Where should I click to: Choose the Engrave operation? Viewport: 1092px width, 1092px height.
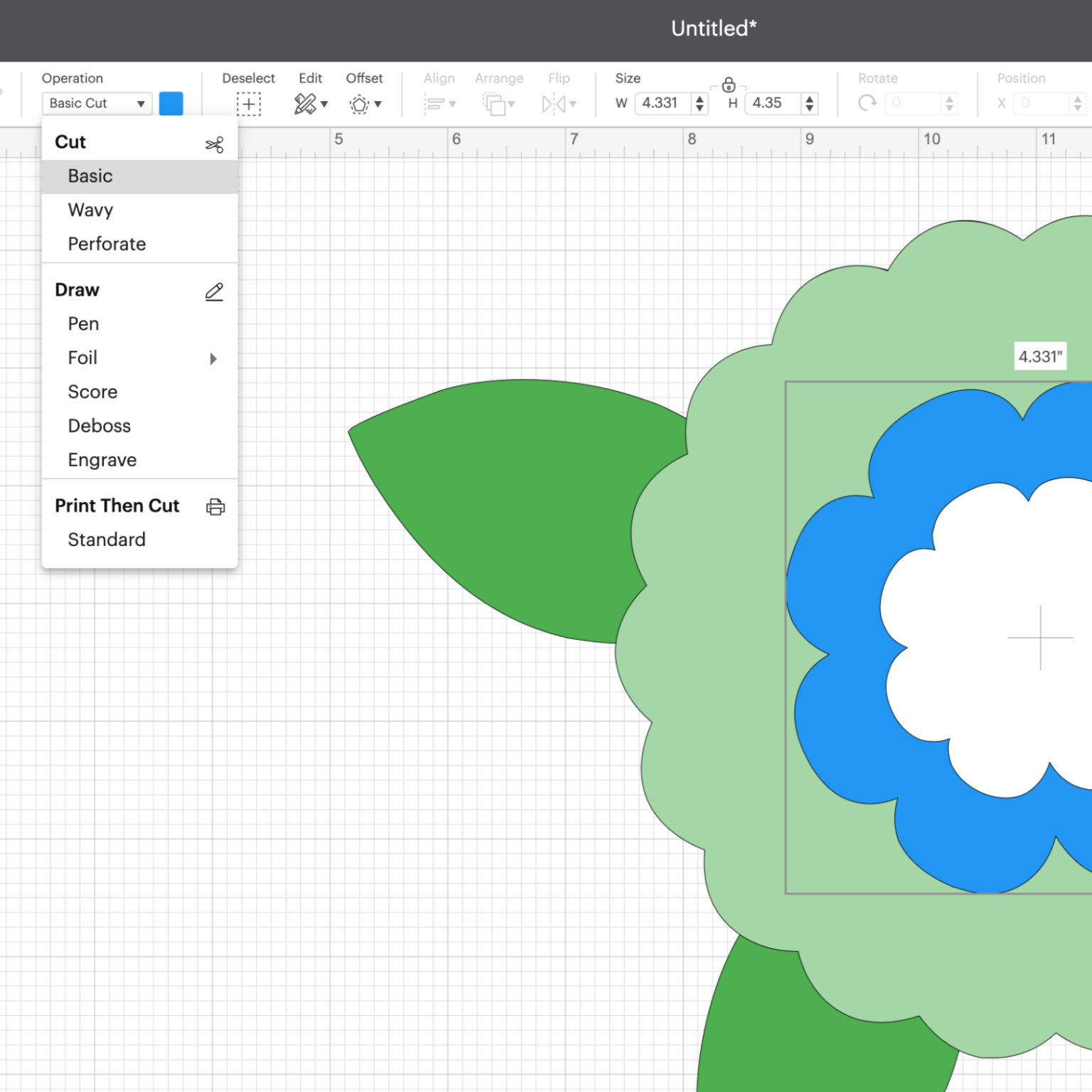pos(102,460)
